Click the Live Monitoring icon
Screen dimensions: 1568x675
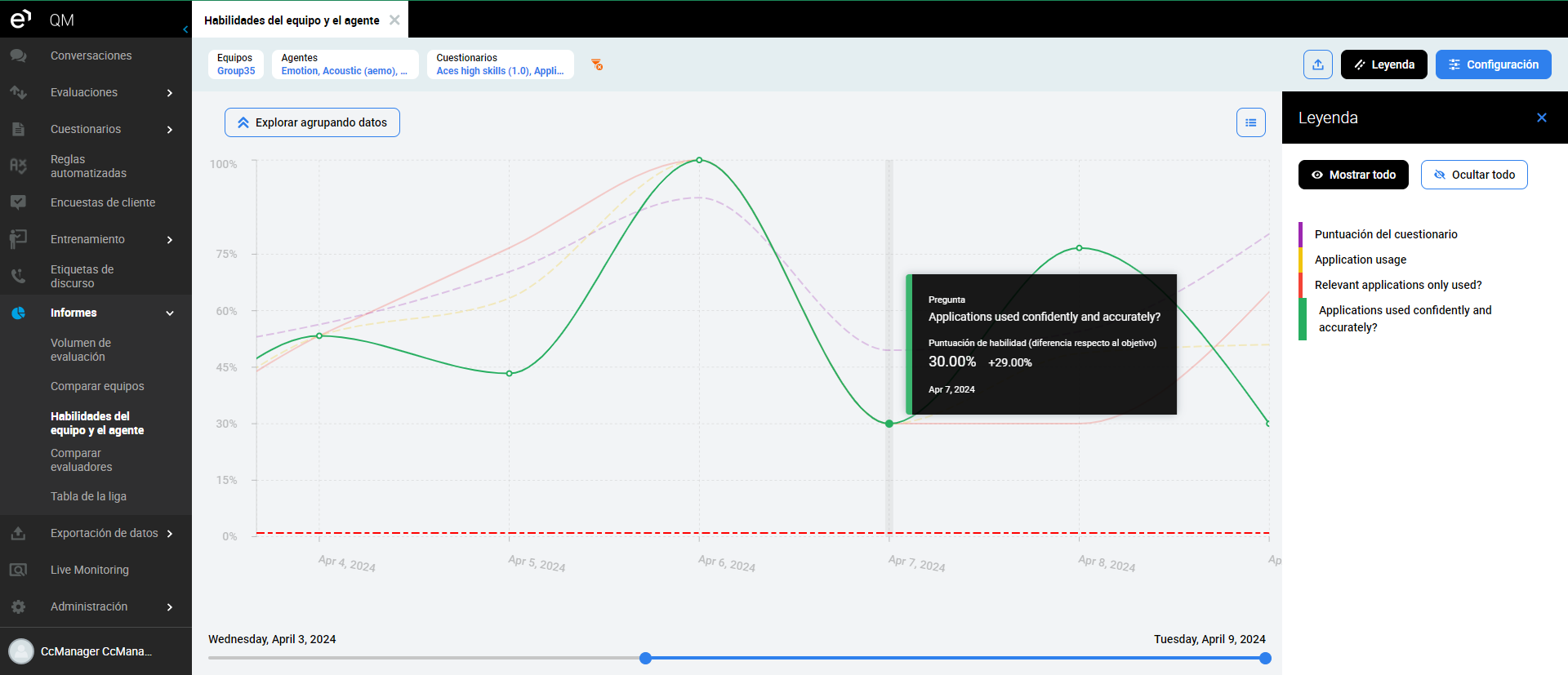(18, 570)
